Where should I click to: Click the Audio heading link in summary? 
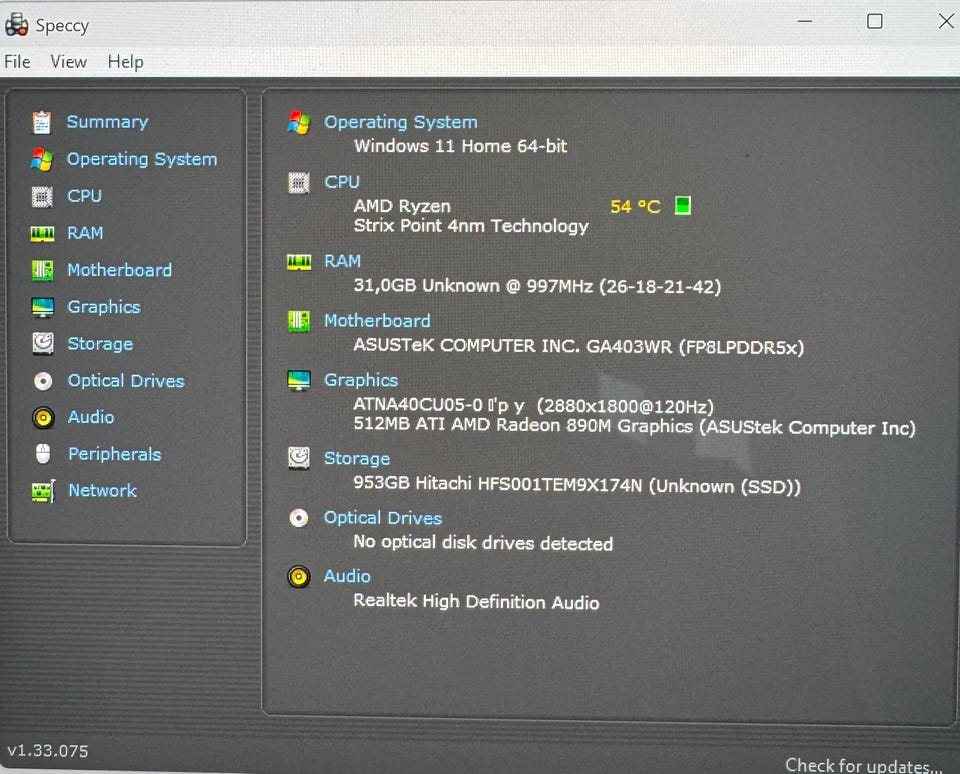click(x=347, y=576)
